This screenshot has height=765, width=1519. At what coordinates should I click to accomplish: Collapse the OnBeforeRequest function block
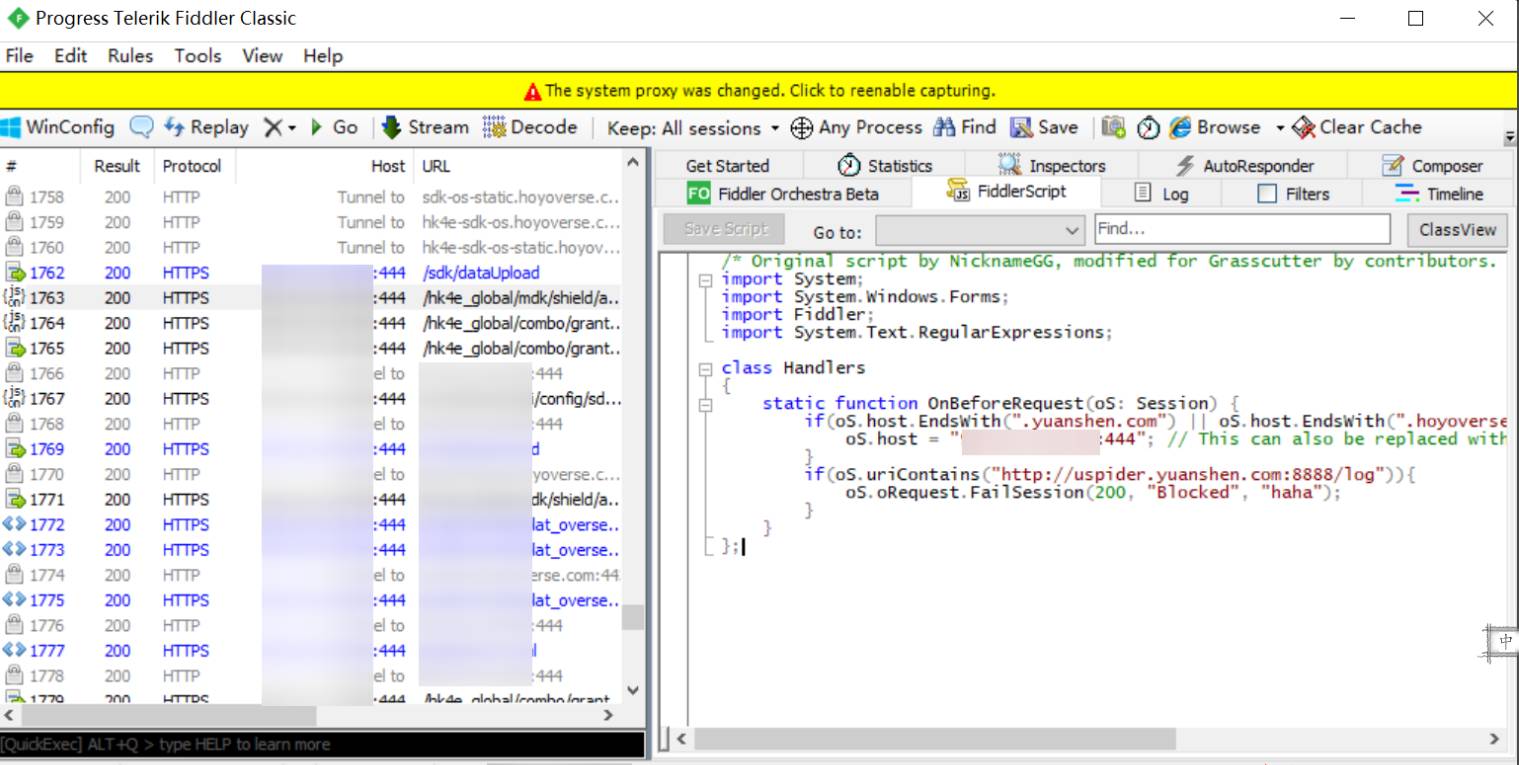(706, 404)
